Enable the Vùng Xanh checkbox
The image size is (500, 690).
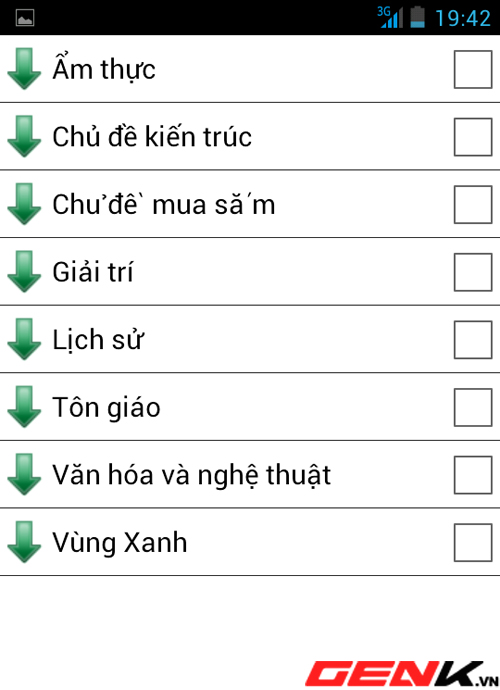(x=473, y=542)
